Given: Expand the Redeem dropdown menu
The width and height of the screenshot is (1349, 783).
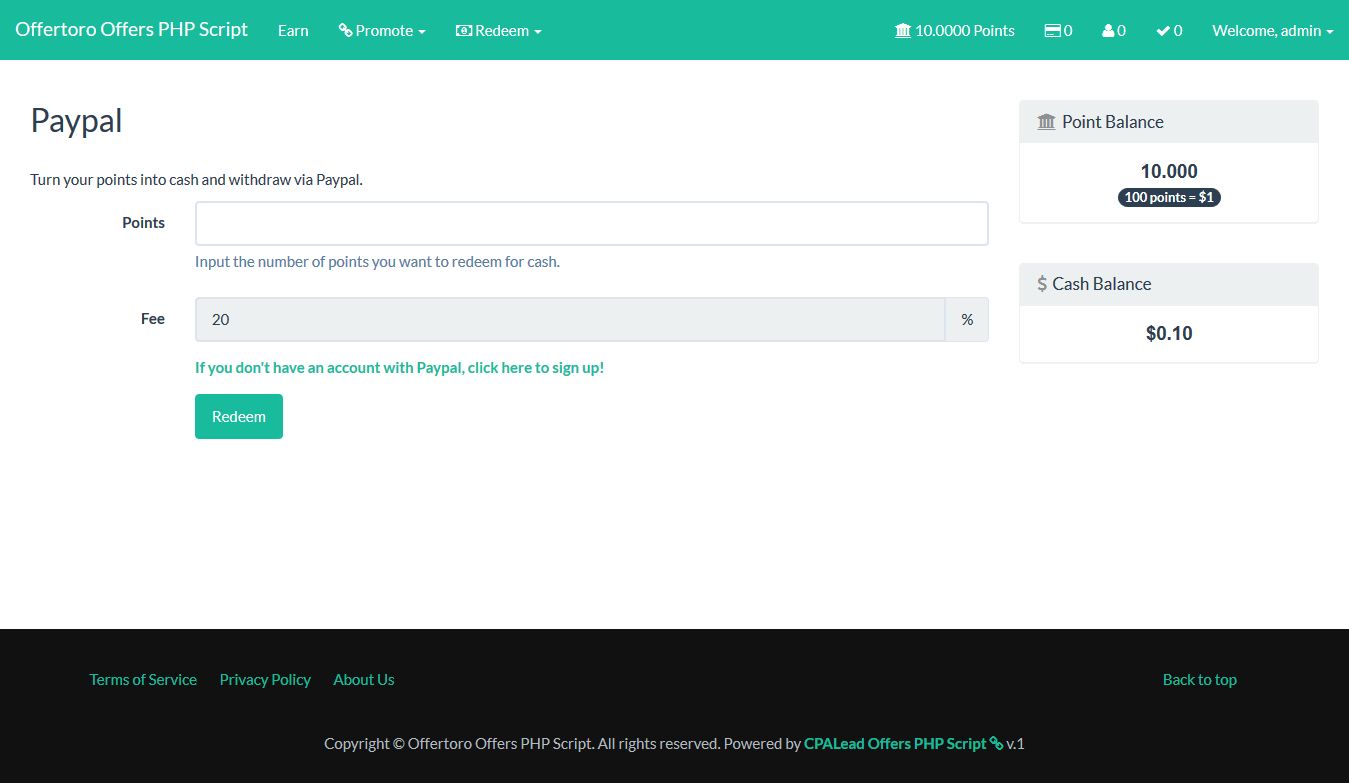Looking at the screenshot, I should [498, 31].
